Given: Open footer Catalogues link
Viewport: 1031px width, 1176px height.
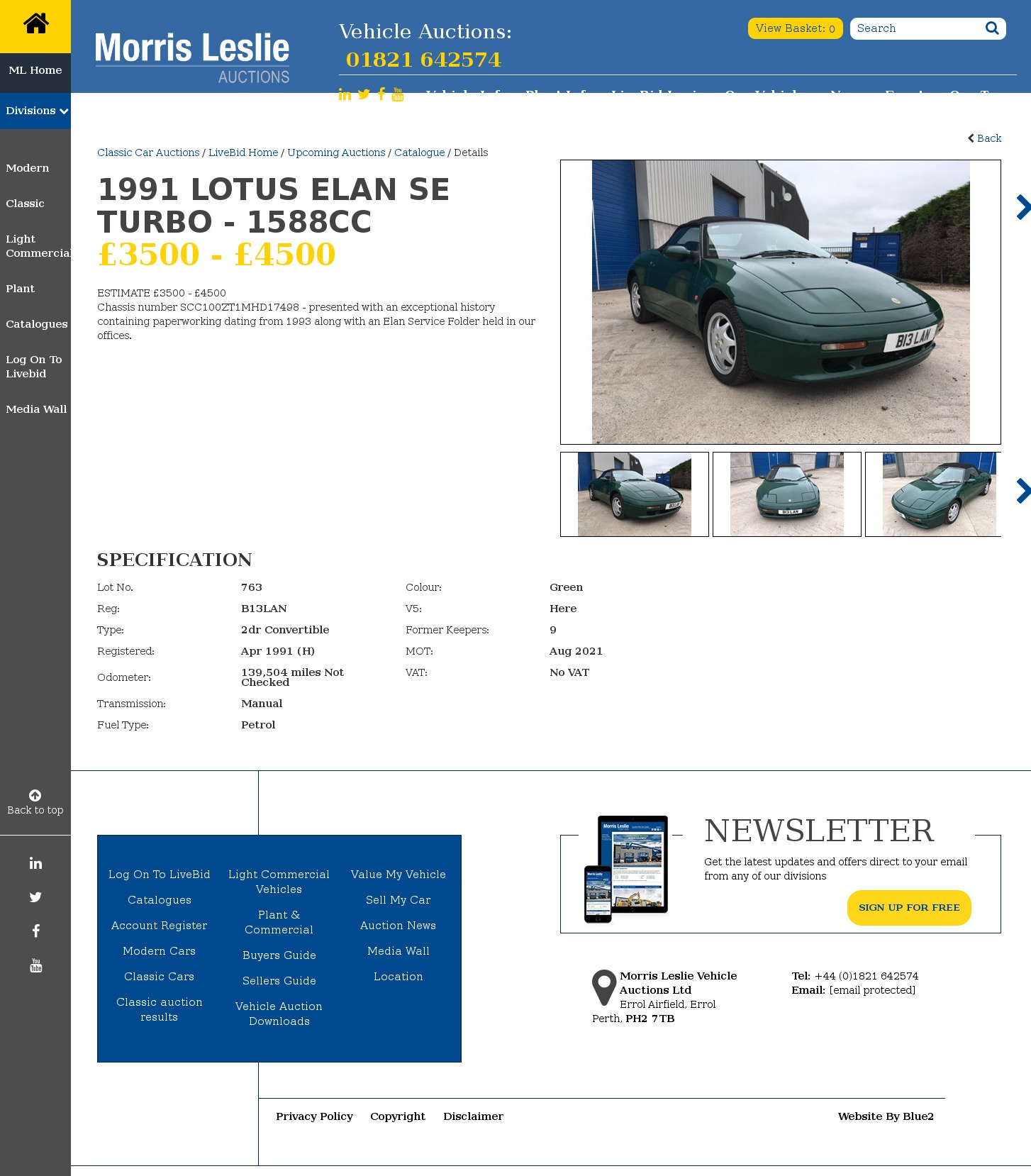Looking at the screenshot, I should [x=160, y=900].
